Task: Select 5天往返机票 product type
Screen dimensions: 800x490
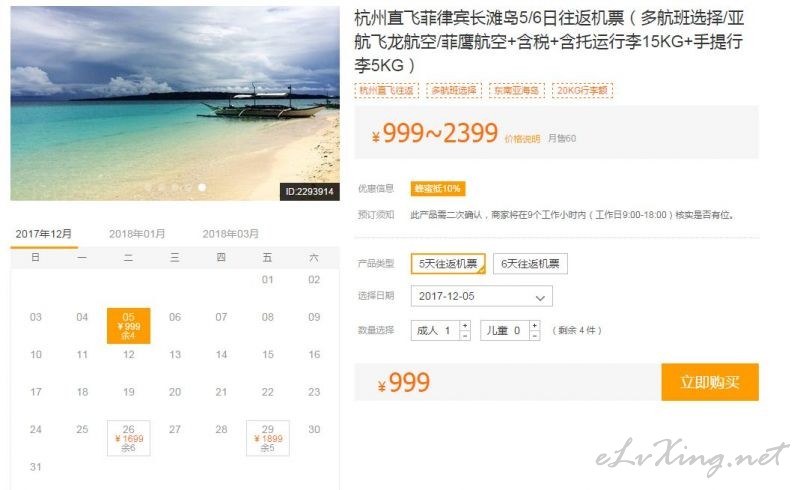Action: point(448,264)
